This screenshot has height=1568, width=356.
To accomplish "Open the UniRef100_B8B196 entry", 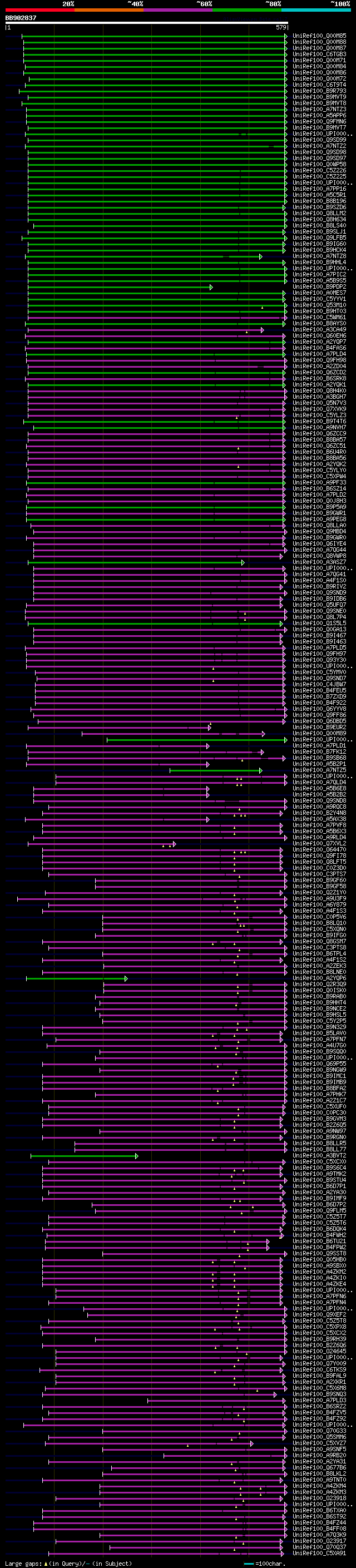I will point(319,201).
